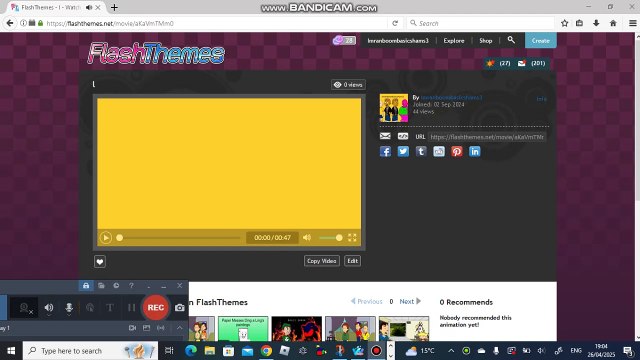Click the Edit button below video
This screenshot has width=640, height=360.
point(352,261)
